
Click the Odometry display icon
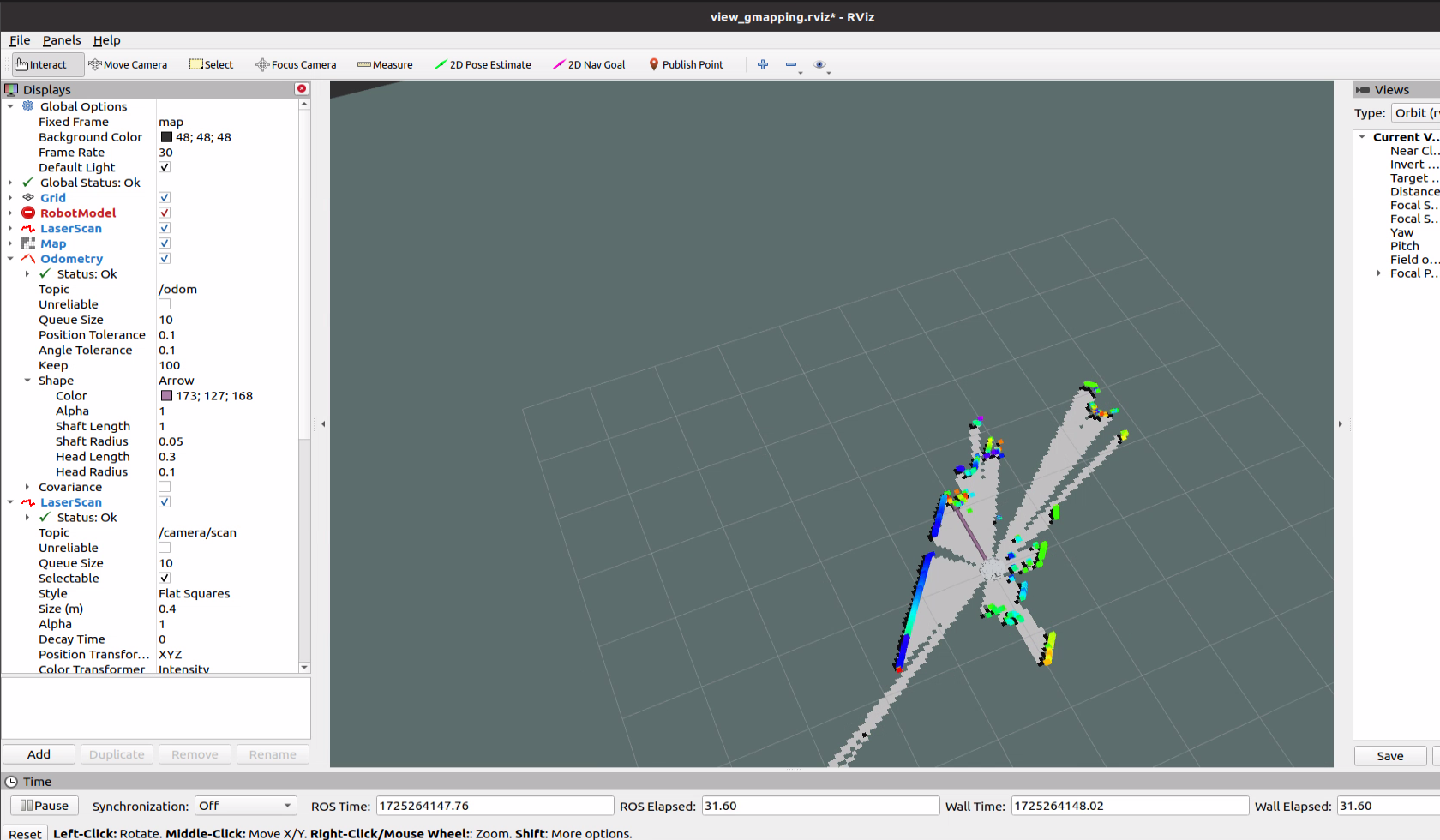coord(28,258)
